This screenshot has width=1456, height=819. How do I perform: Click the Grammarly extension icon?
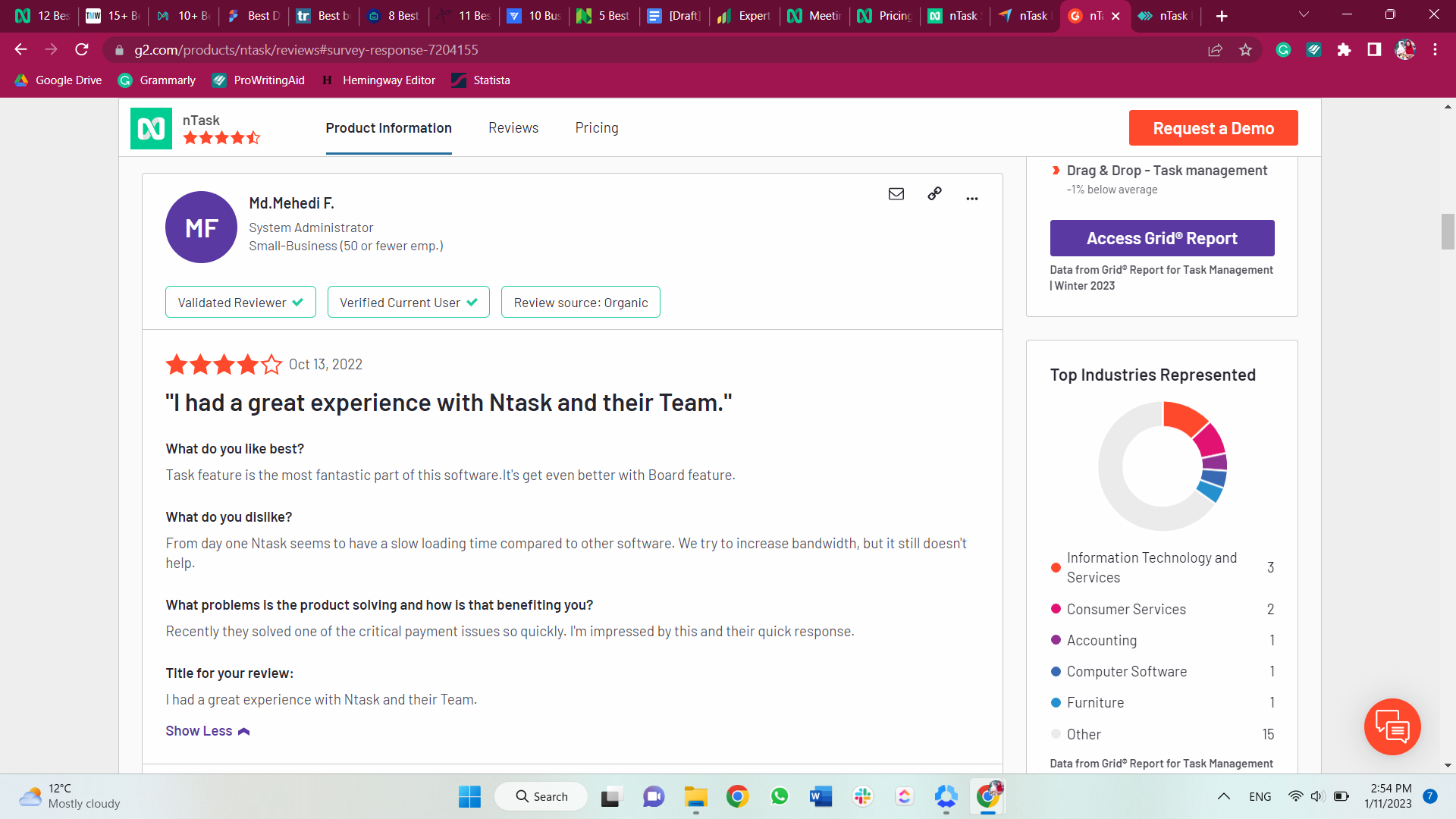point(1283,50)
